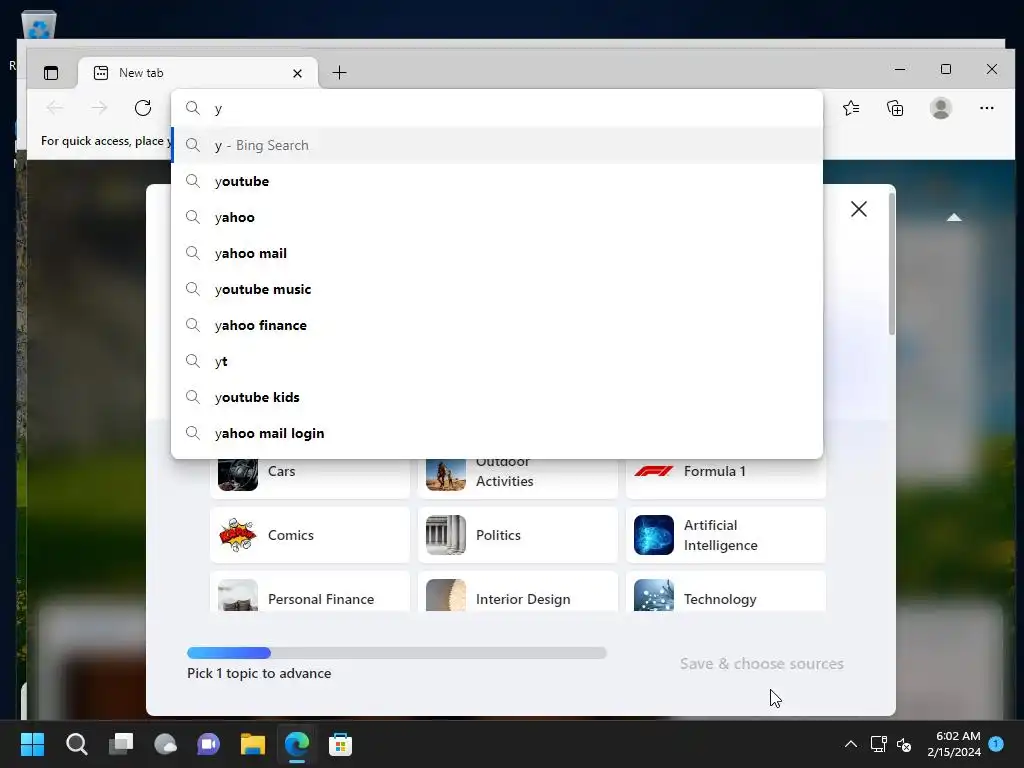Click the Formula 1 logo image
The width and height of the screenshot is (1024, 768).
(x=653, y=471)
